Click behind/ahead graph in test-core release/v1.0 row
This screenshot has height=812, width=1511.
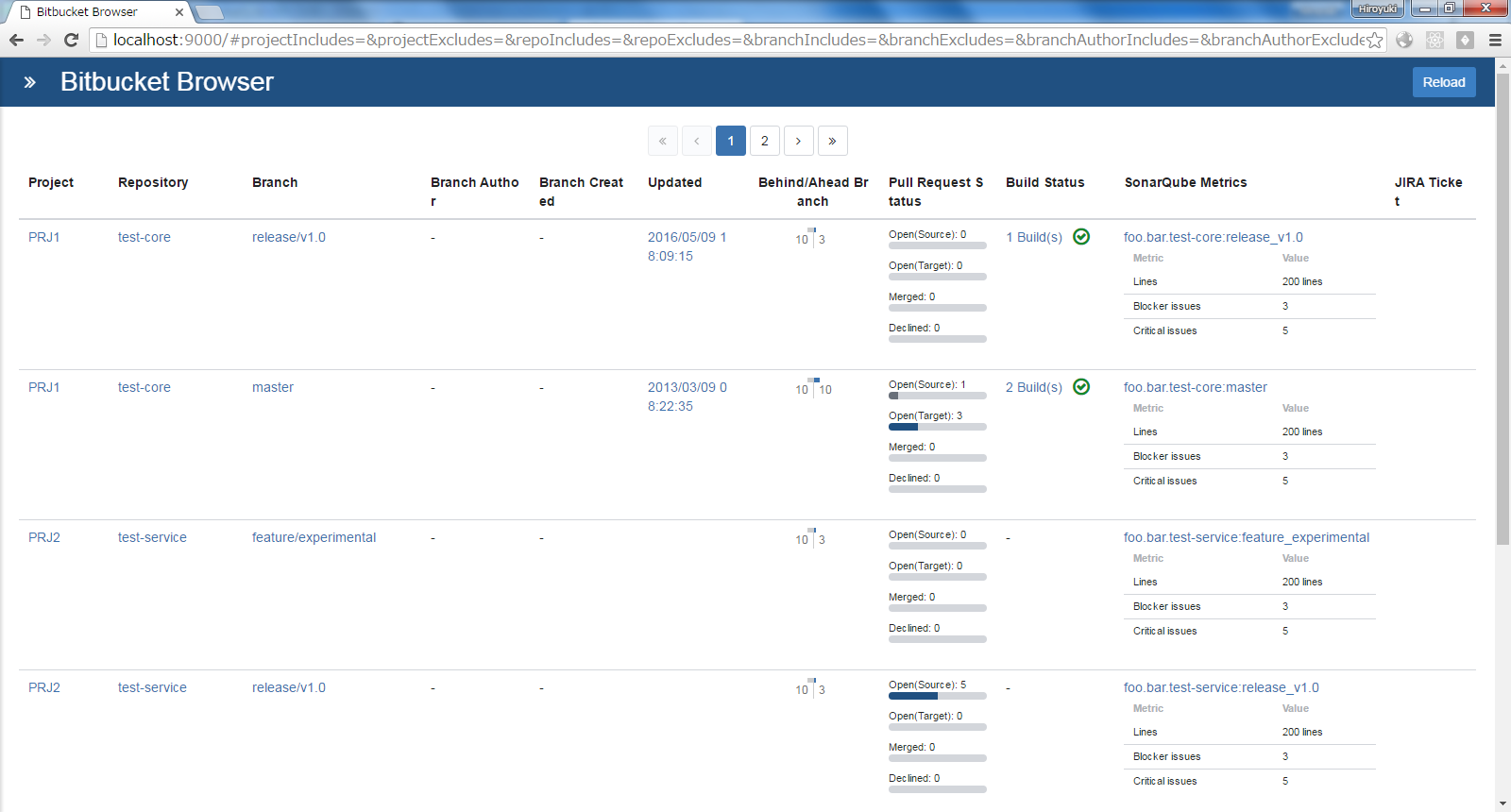pos(811,238)
